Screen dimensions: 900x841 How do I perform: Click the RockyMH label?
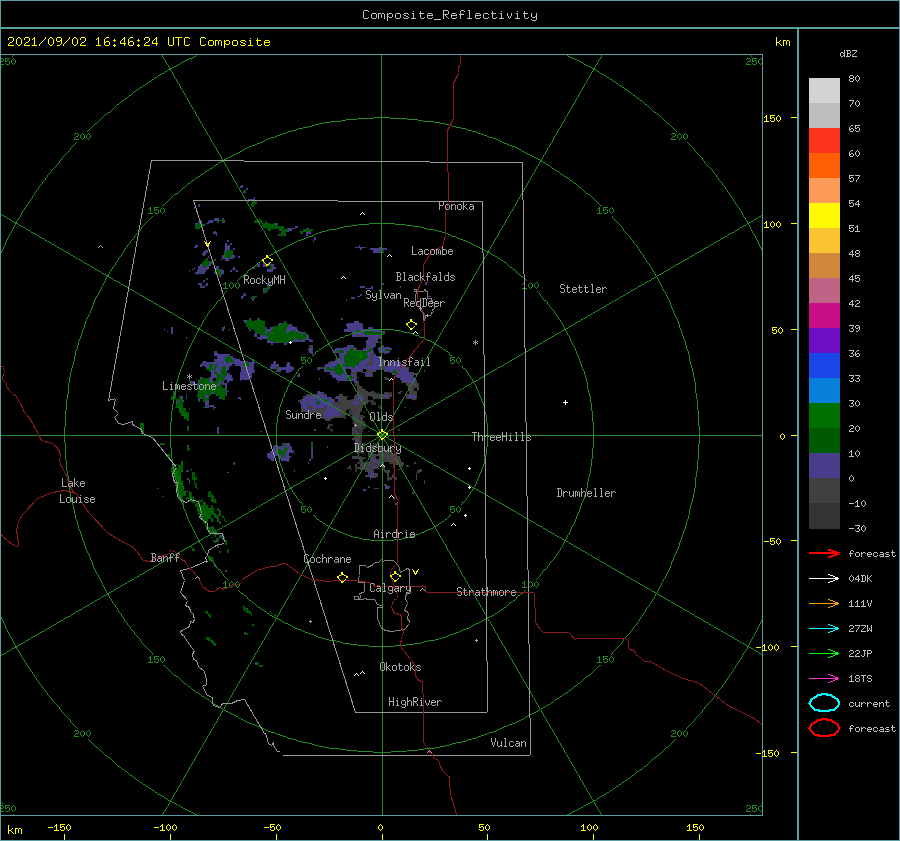pyautogui.click(x=264, y=280)
